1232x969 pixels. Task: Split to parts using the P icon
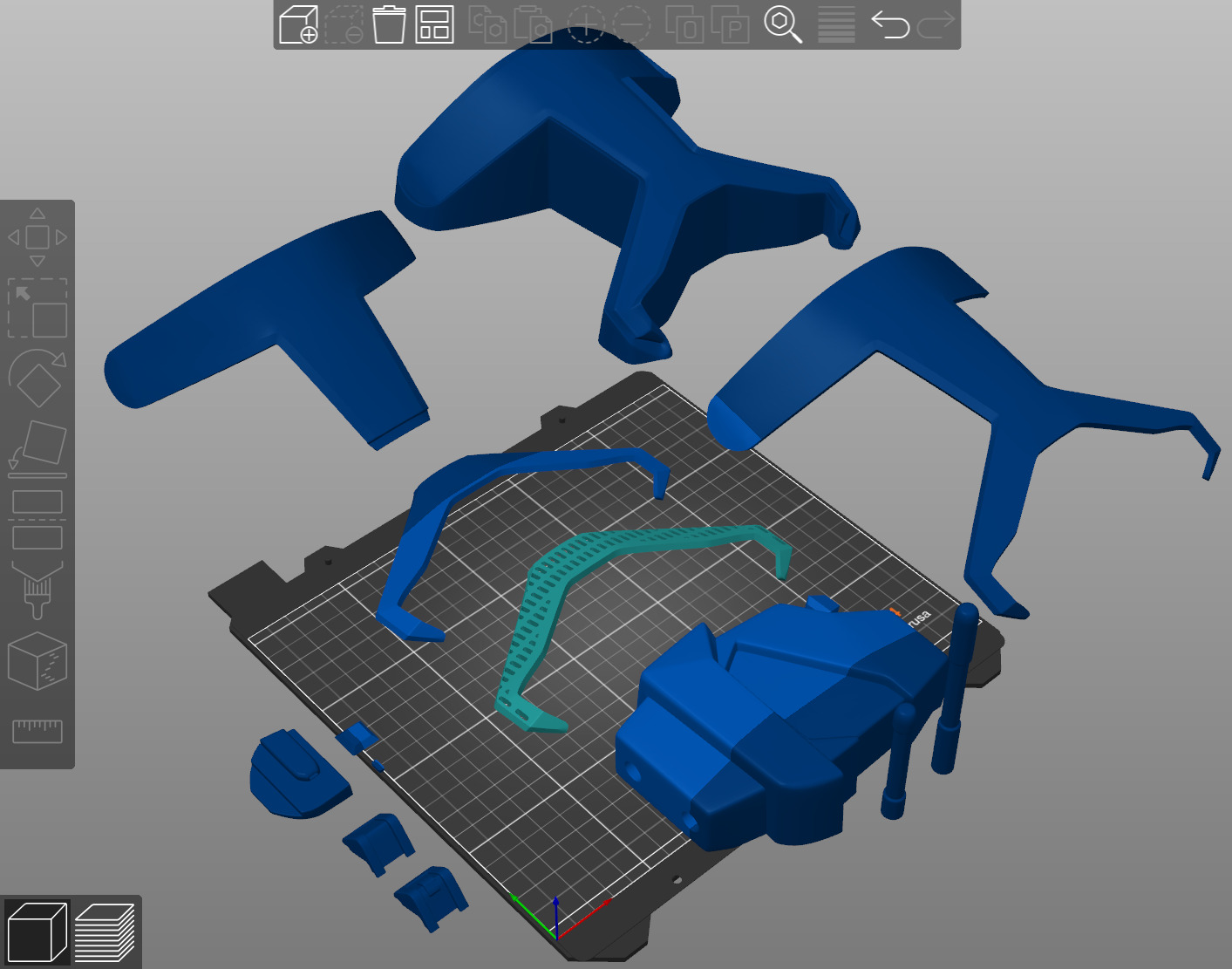[730, 24]
